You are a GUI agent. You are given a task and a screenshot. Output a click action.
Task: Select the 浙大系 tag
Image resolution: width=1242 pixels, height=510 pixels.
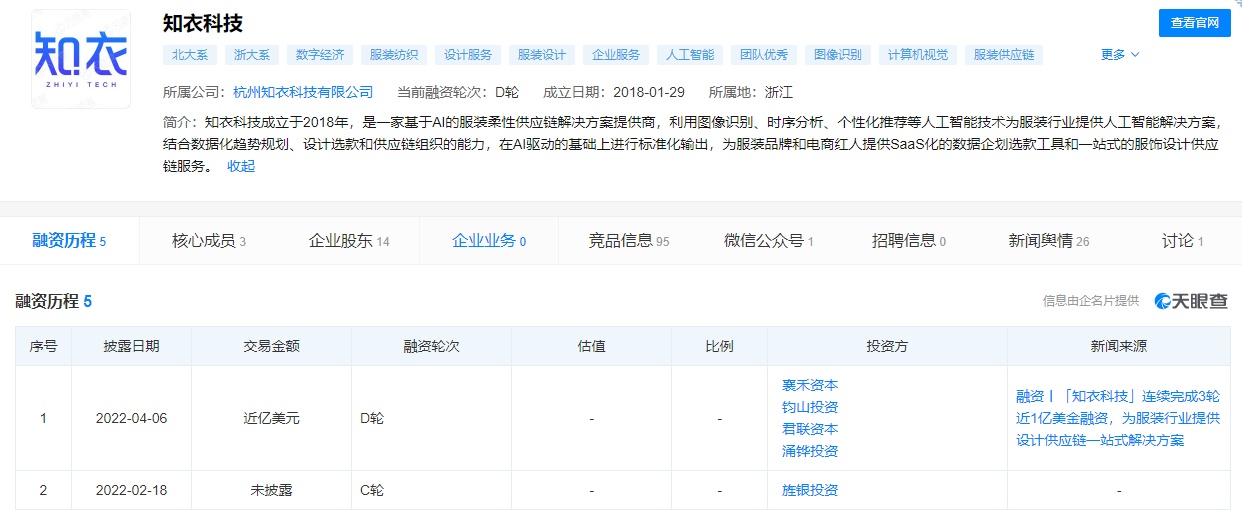[252, 55]
